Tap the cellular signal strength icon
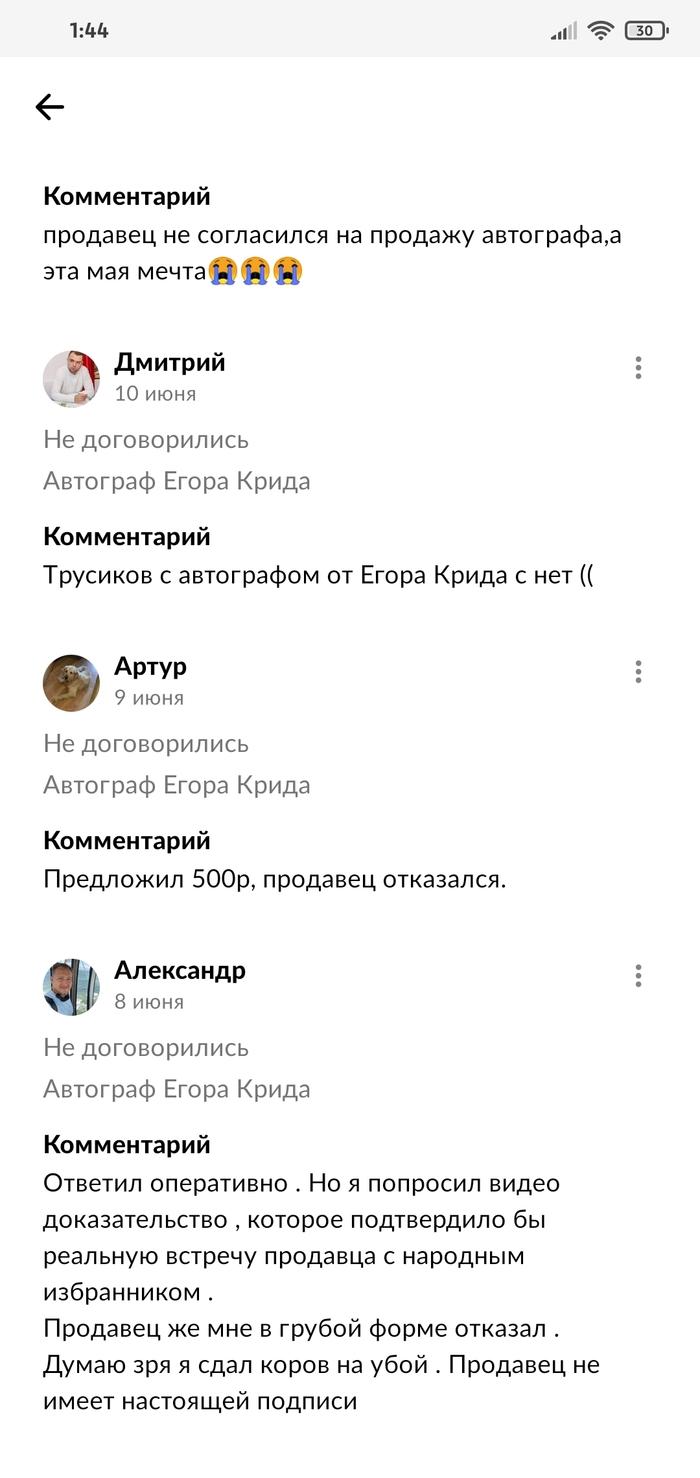The height and width of the screenshot is (1478, 700). (x=564, y=31)
